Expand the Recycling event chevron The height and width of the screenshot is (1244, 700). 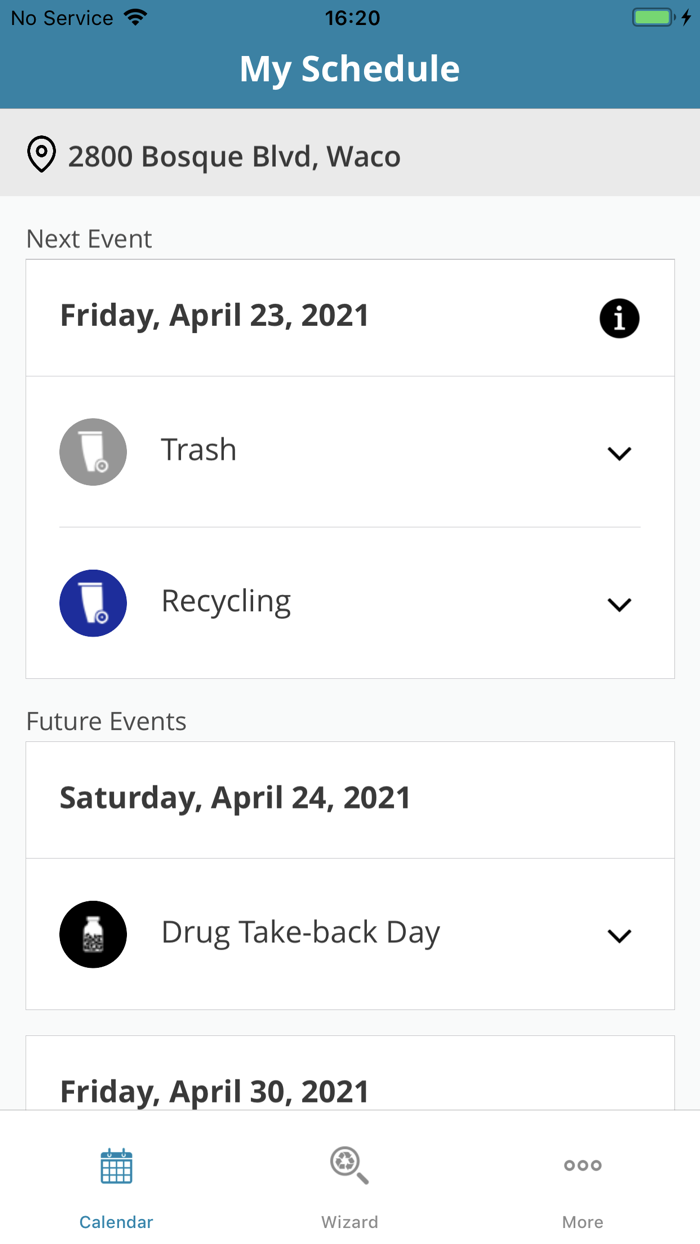pos(619,604)
